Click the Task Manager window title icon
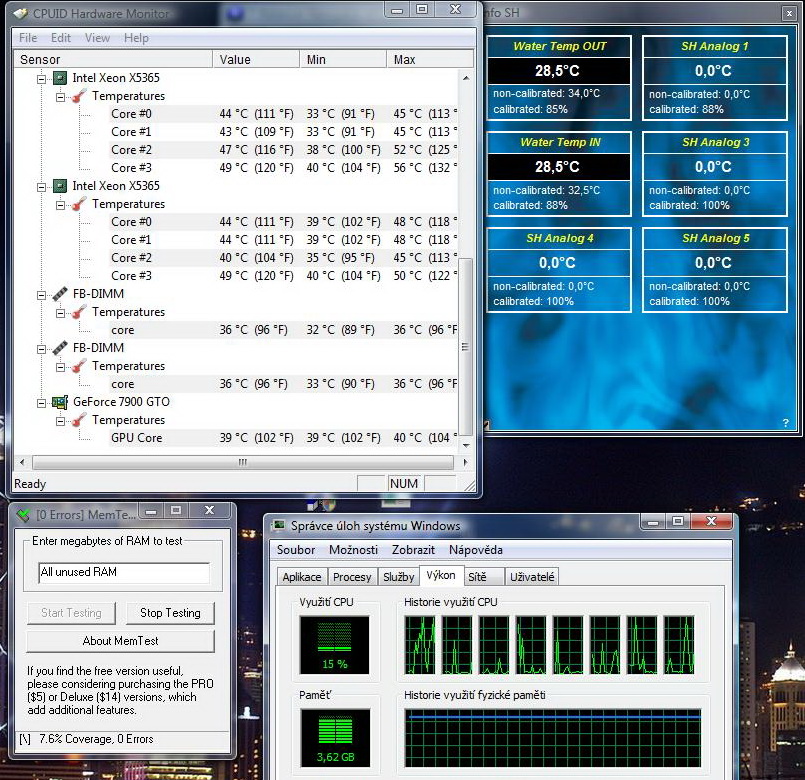The height and width of the screenshot is (780, 805). click(x=278, y=526)
